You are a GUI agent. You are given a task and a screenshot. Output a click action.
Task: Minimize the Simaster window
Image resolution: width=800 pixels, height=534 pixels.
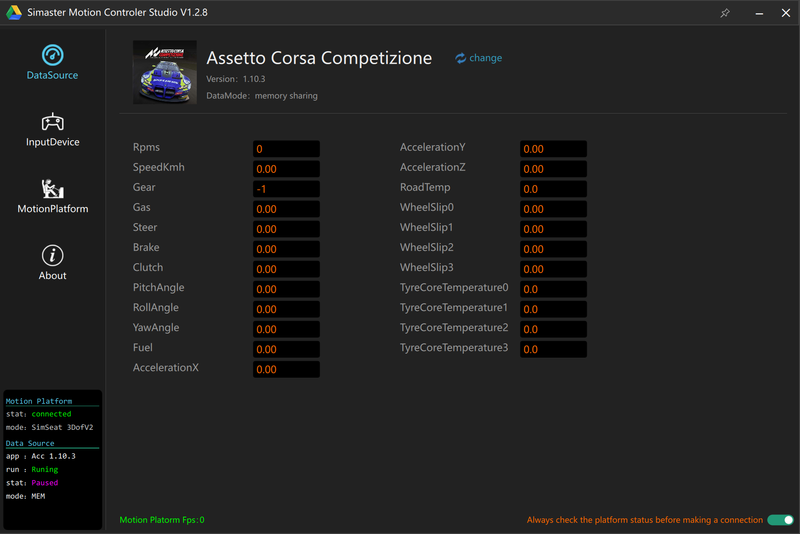click(759, 13)
